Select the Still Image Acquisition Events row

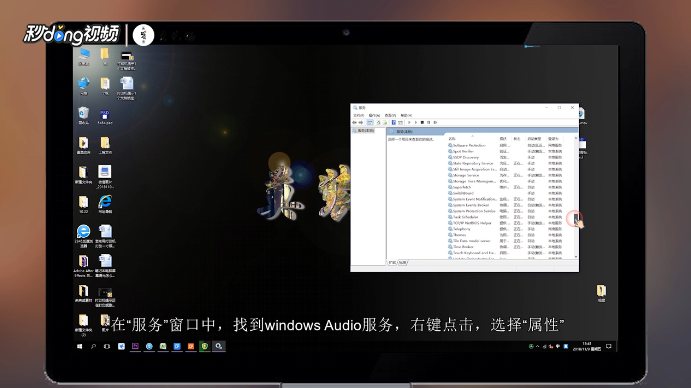tap(505, 169)
